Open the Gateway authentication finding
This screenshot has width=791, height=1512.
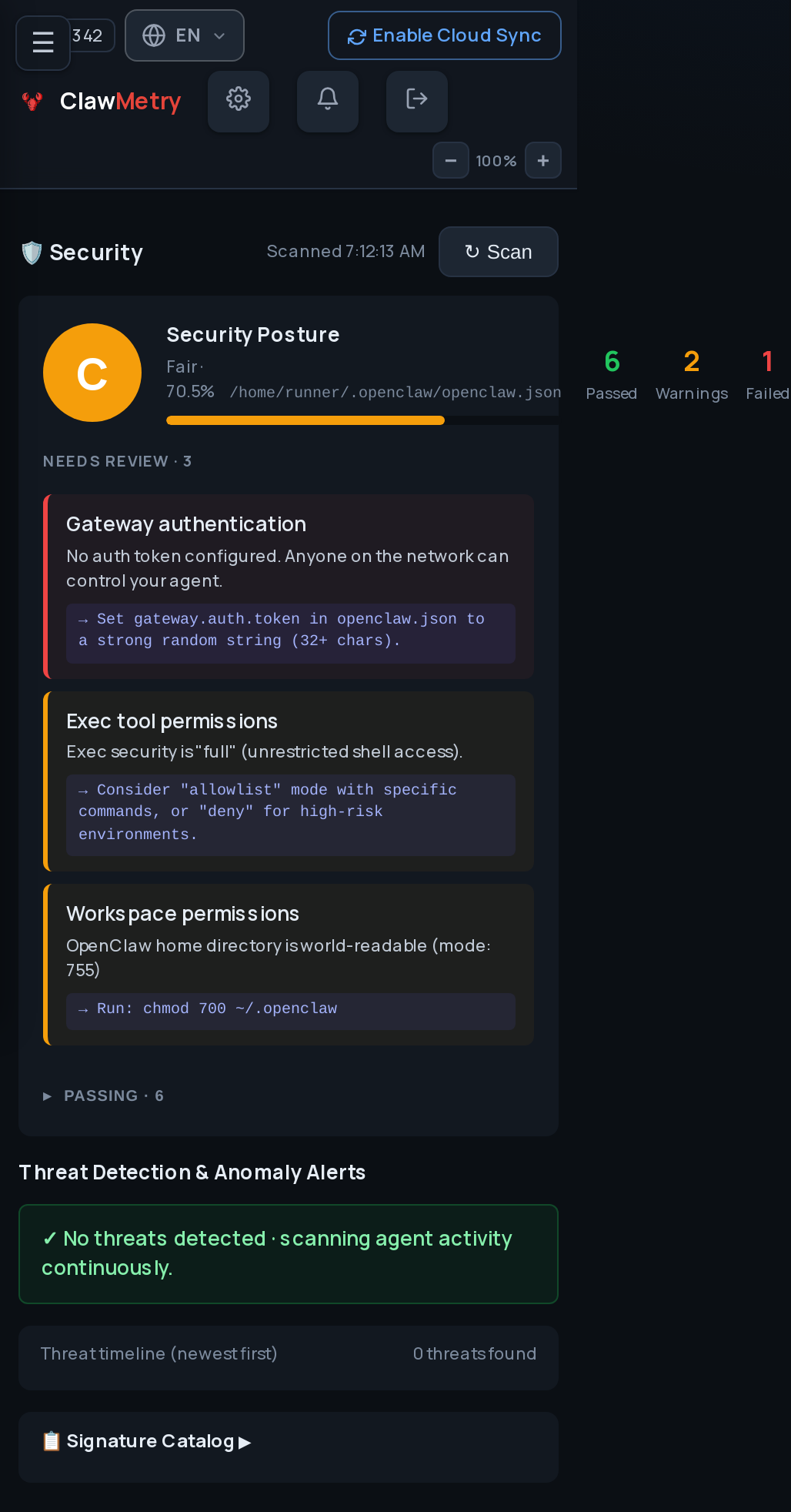[289, 587]
